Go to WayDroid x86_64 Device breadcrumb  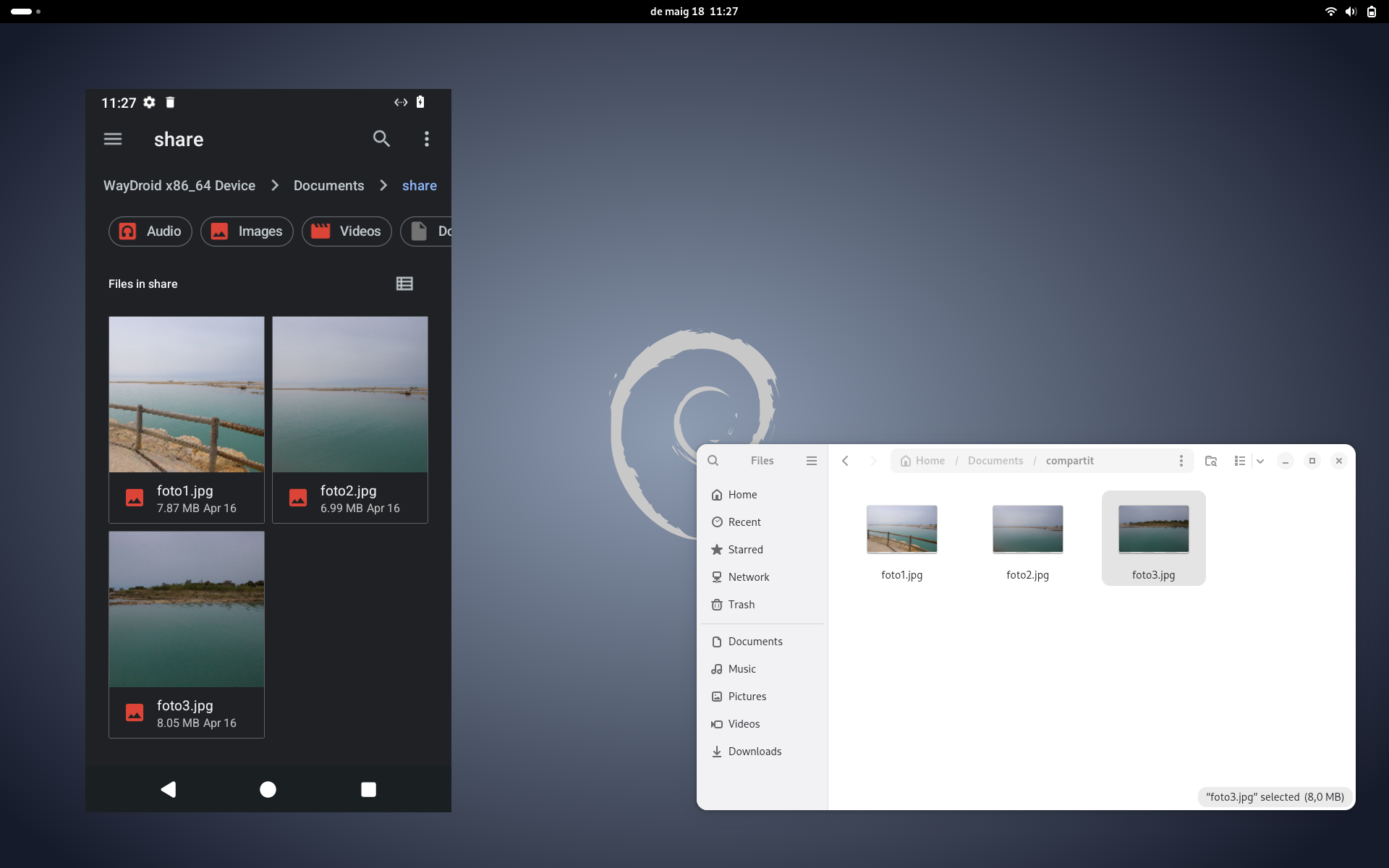click(x=179, y=186)
